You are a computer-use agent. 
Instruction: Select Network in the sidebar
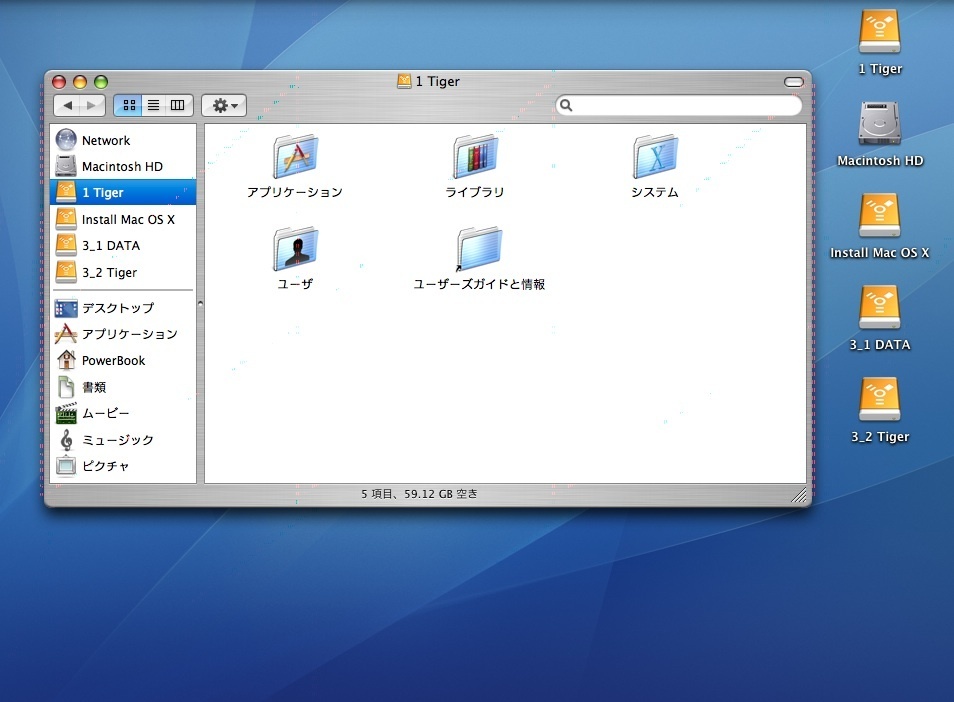pos(105,141)
